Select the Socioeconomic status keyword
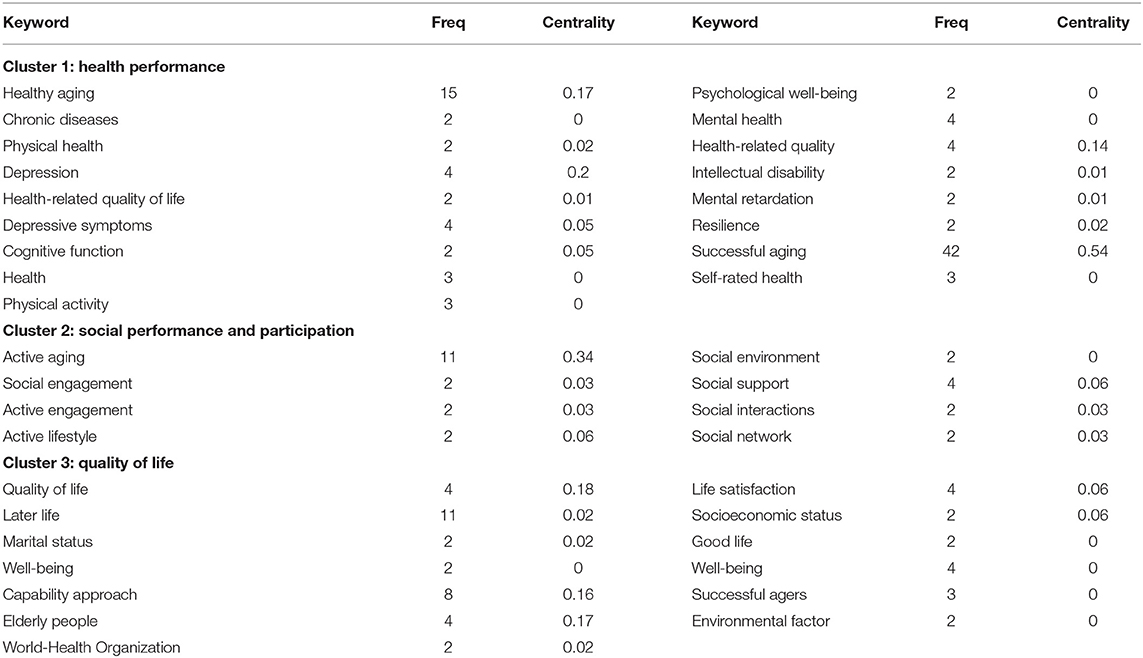Screen dimensions: 1143x658 (x=766, y=515)
